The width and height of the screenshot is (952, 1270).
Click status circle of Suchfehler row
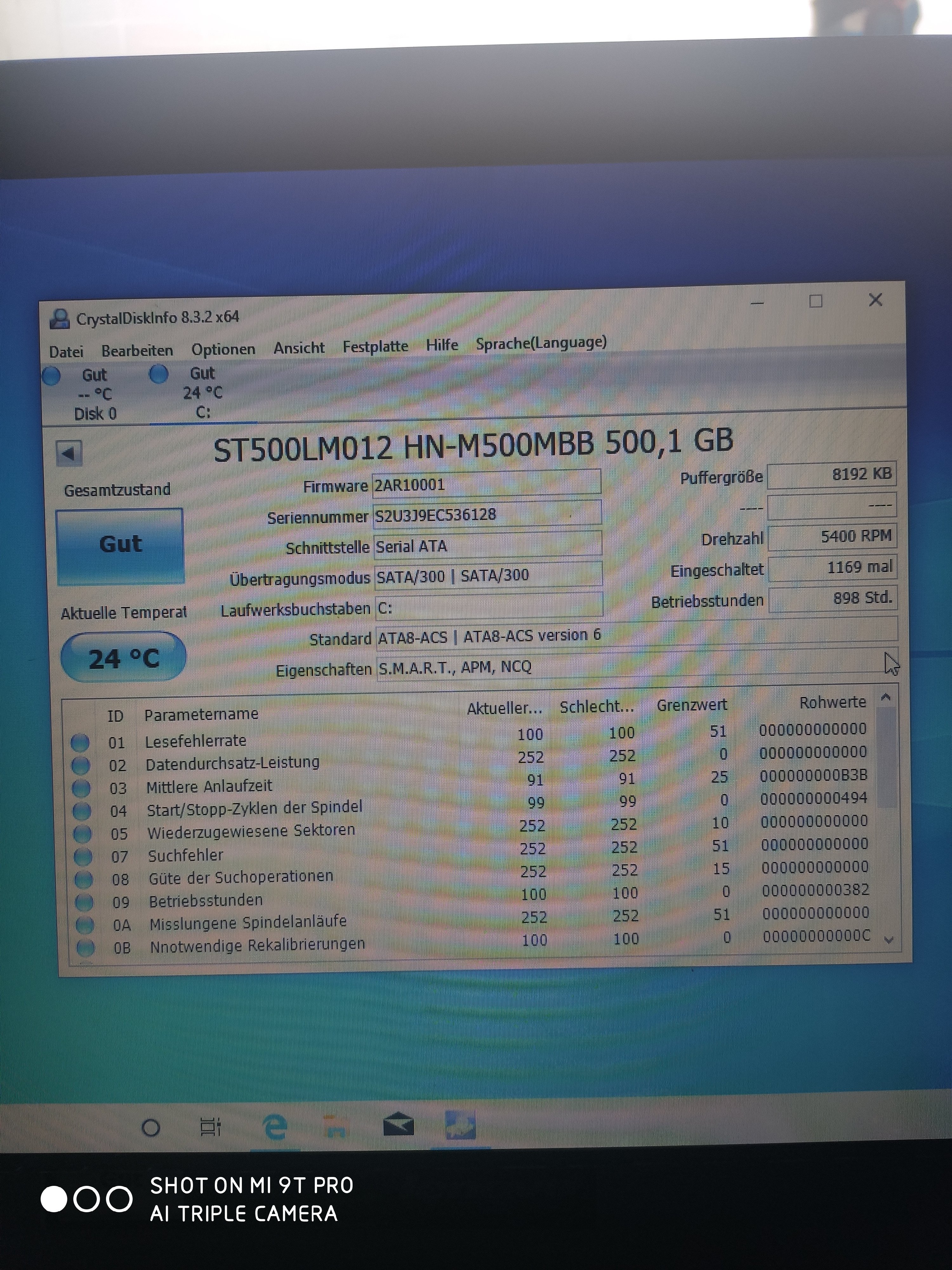click(x=83, y=857)
